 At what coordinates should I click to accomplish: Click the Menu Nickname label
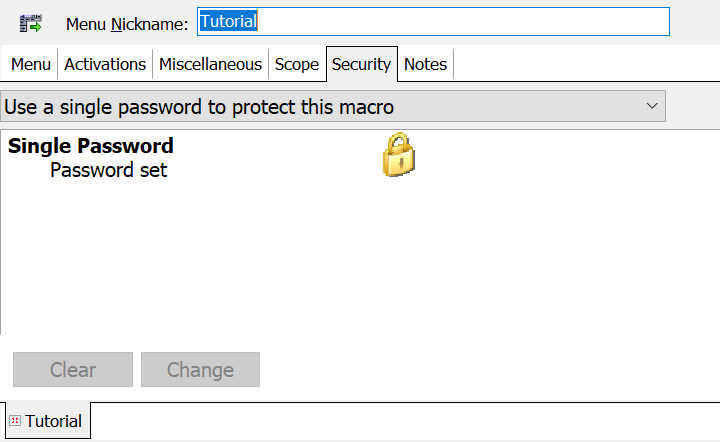(x=127, y=23)
